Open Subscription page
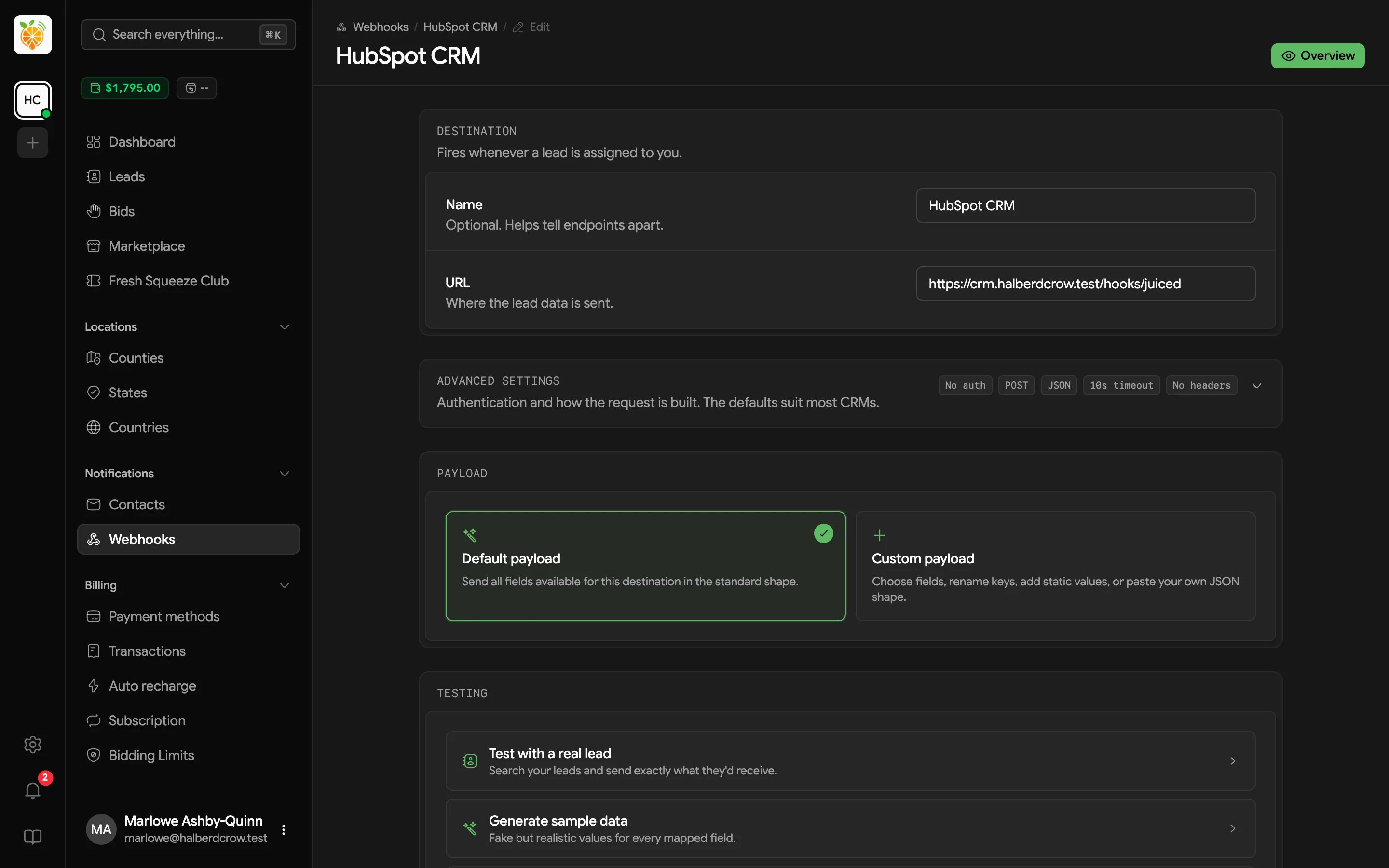Viewport: 1389px width, 868px height. [188, 720]
